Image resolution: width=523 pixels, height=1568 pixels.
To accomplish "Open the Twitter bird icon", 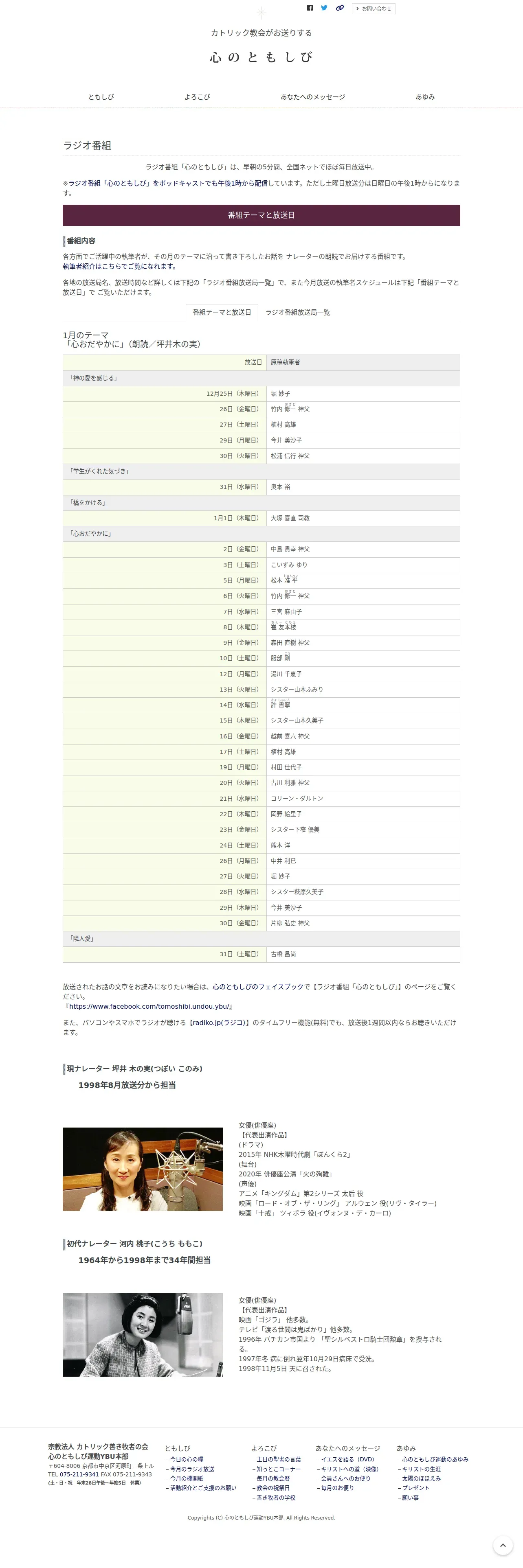I will click(x=324, y=8).
